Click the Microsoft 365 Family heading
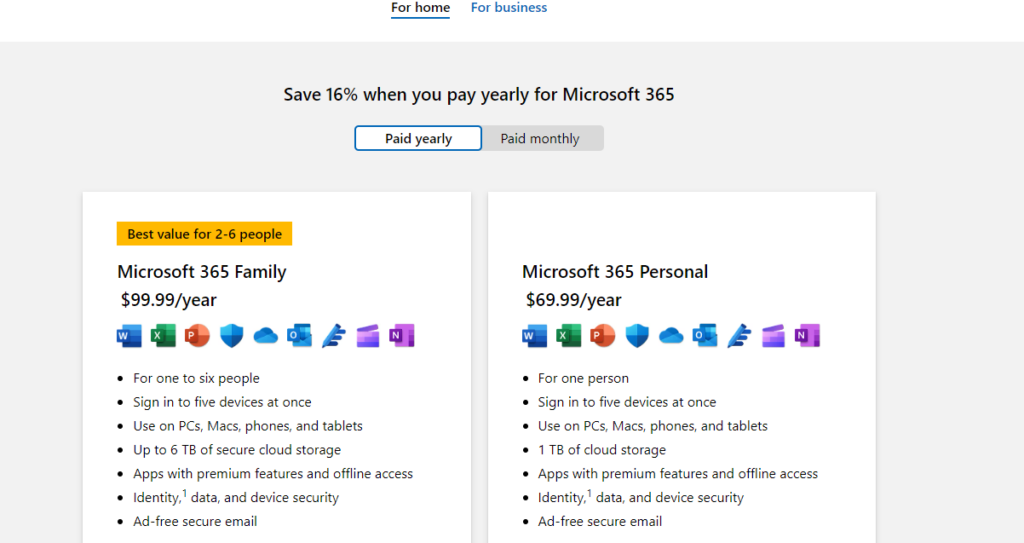The height and width of the screenshot is (543, 1024). pos(202,272)
